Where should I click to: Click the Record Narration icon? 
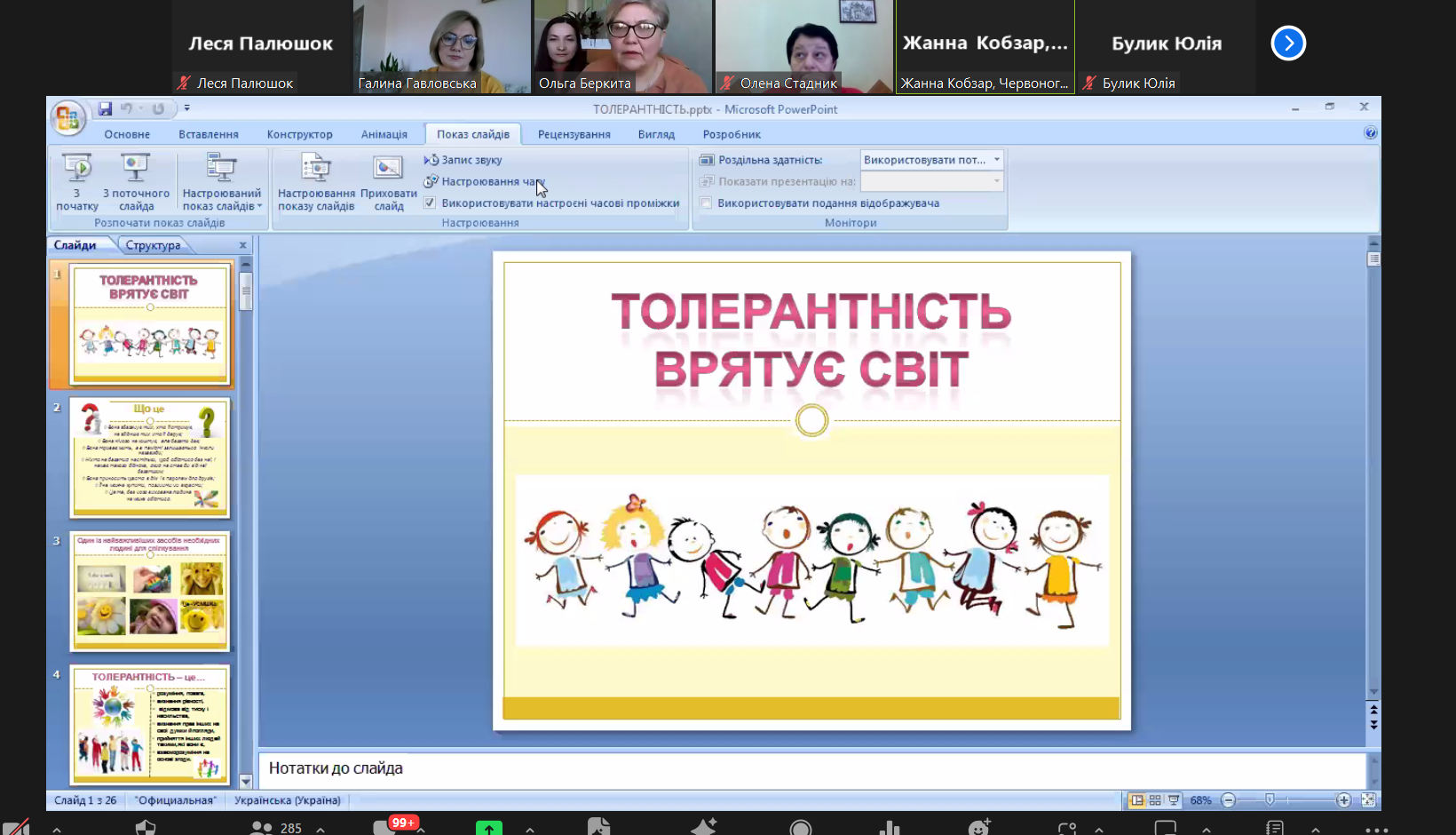coord(431,160)
